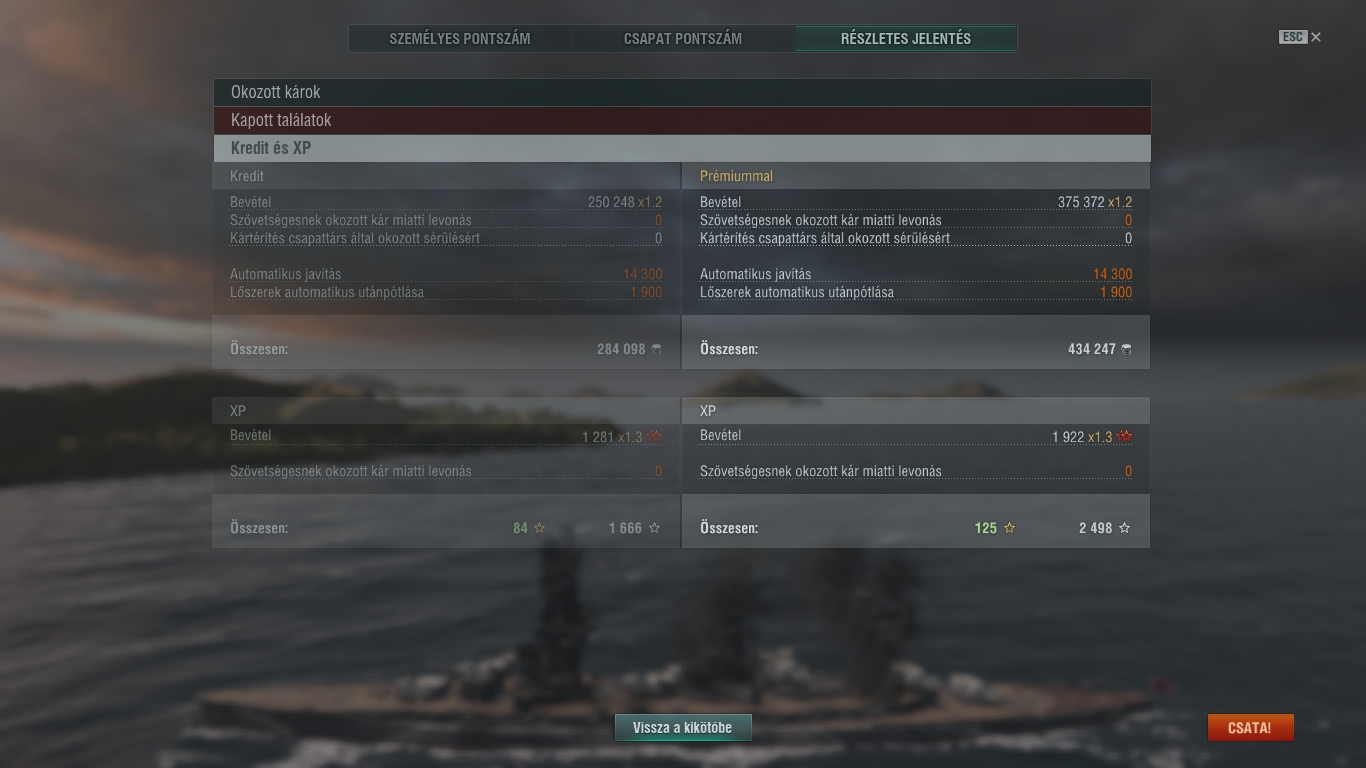The height and width of the screenshot is (768, 1366).
Task: Click the Prémiummal column header
Action: point(736,176)
